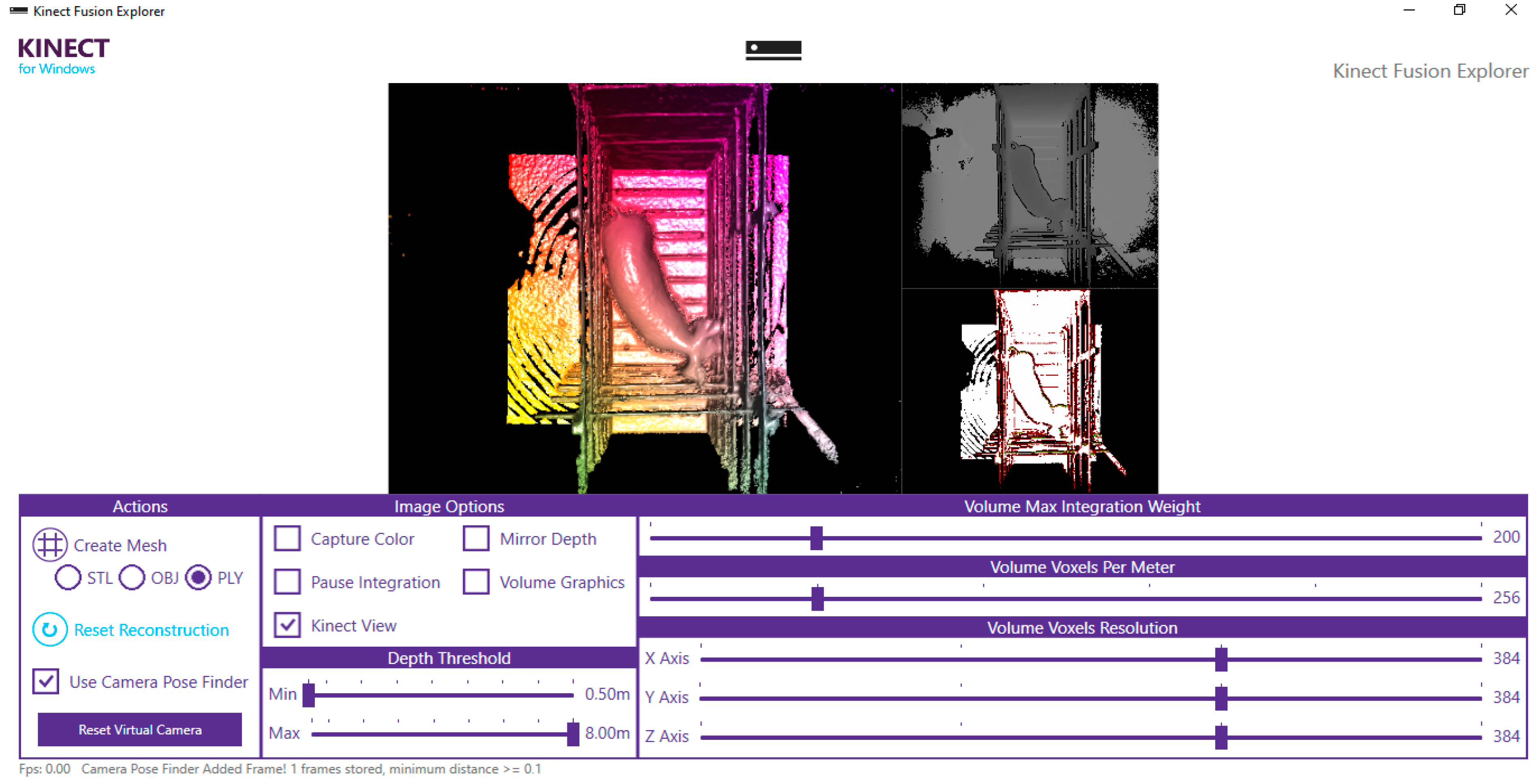Click the Volume Max Integration Weight slider thumb
The width and height of the screenshot is (1537, 784).
click(x=816, y=538)
